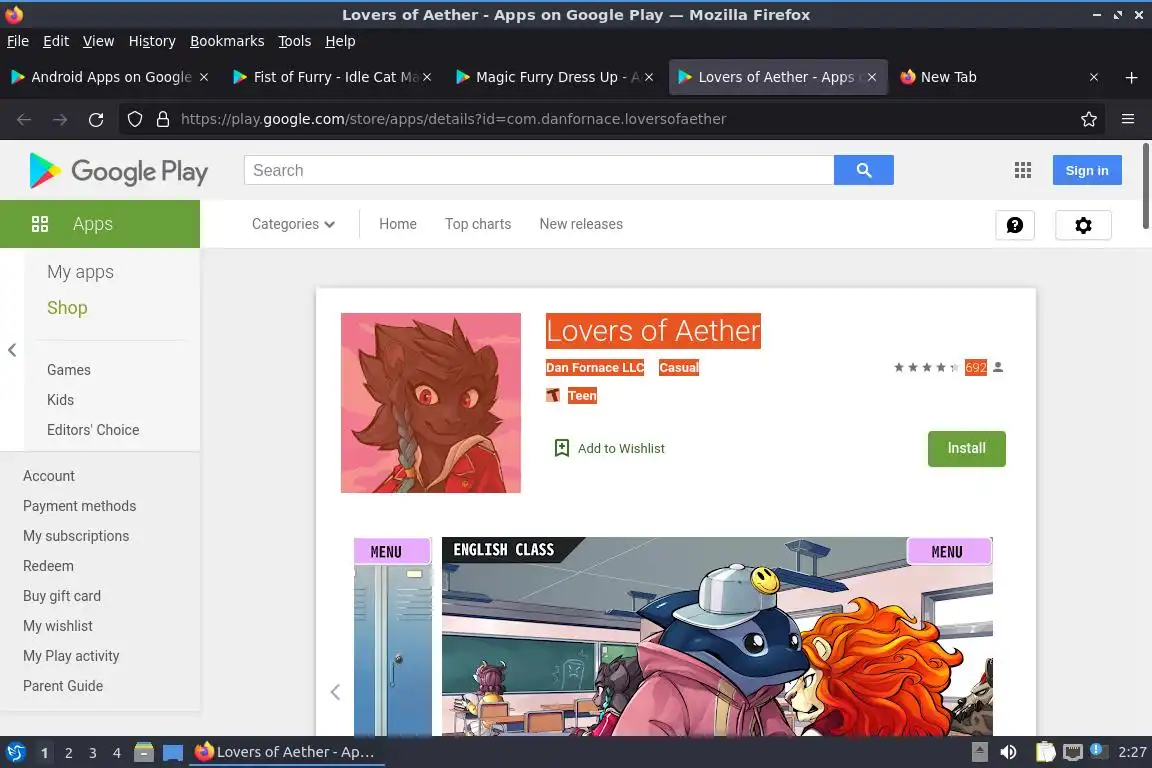Viewport: 1152px width, 768px height.
Task: Open the help question mark icon
Action: [x=1015, y=225]
